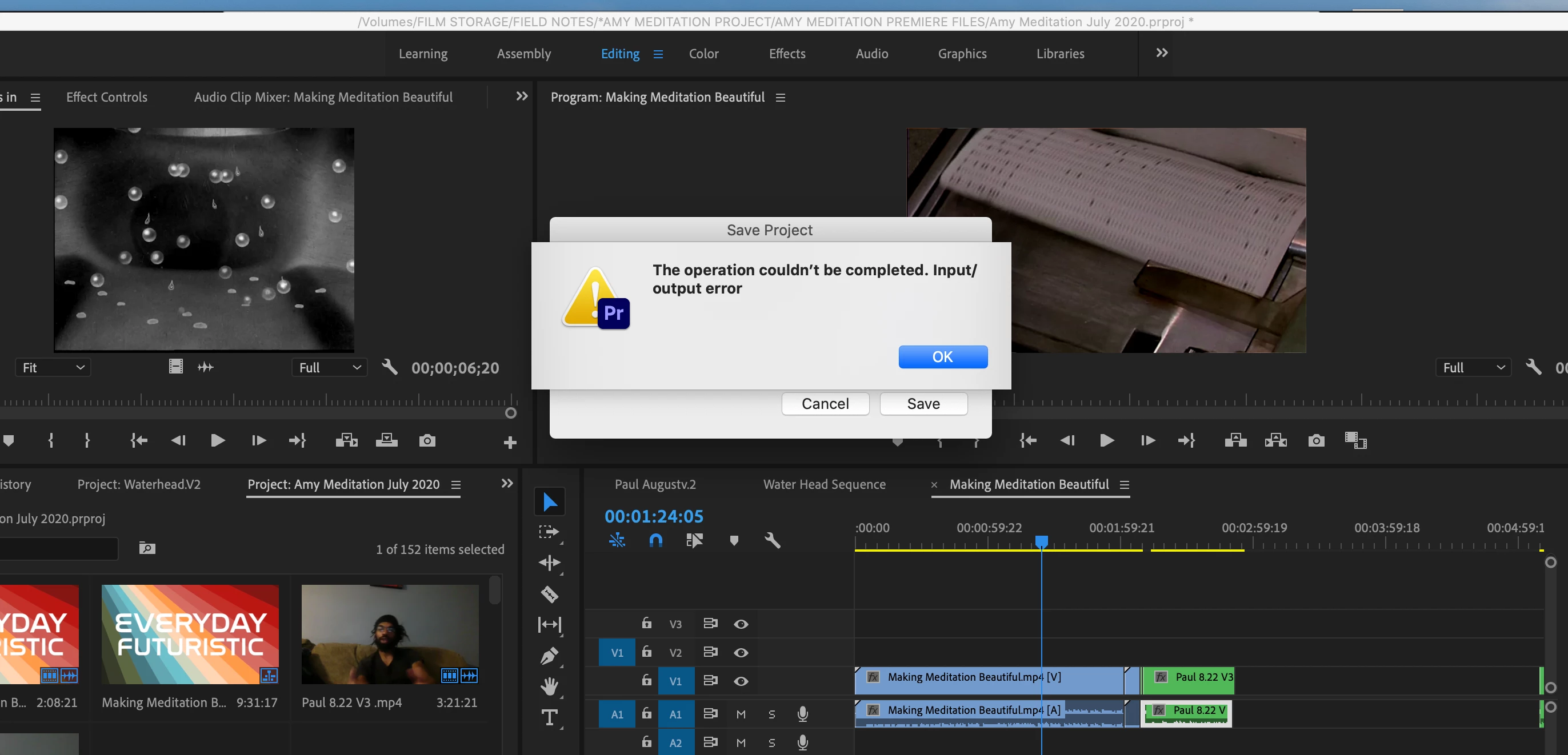Open the Fit zoom dropdown in Source monitor
The width and height of the screenshot is (1568, 755).
click(x=53, y=367)
